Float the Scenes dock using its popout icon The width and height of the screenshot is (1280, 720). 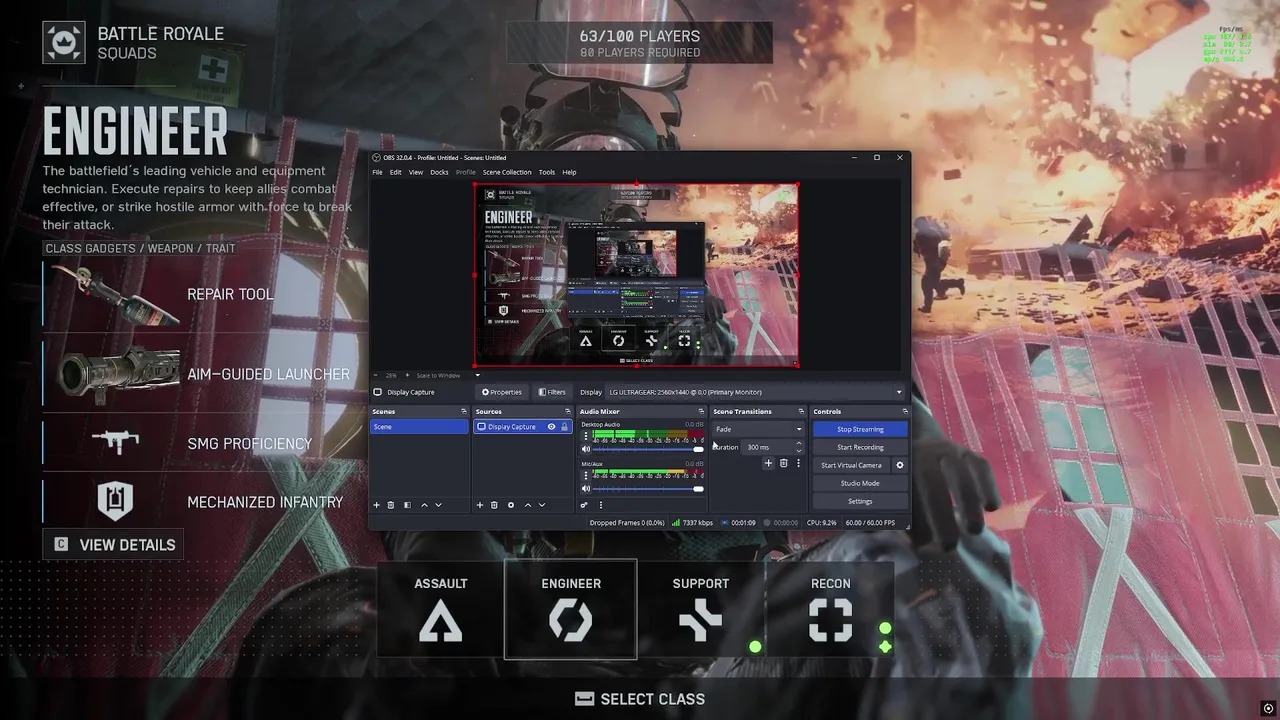tap(463, 411)
